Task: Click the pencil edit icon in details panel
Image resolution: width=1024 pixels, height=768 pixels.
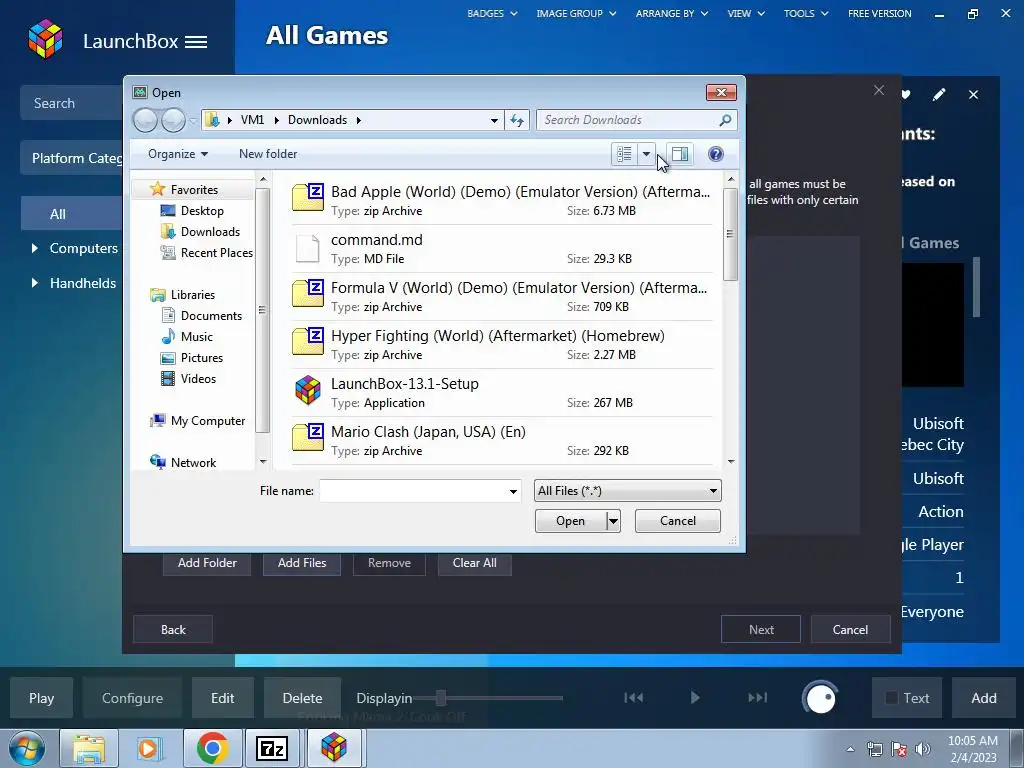Action: pyautogui.click(x=939, y=95)
